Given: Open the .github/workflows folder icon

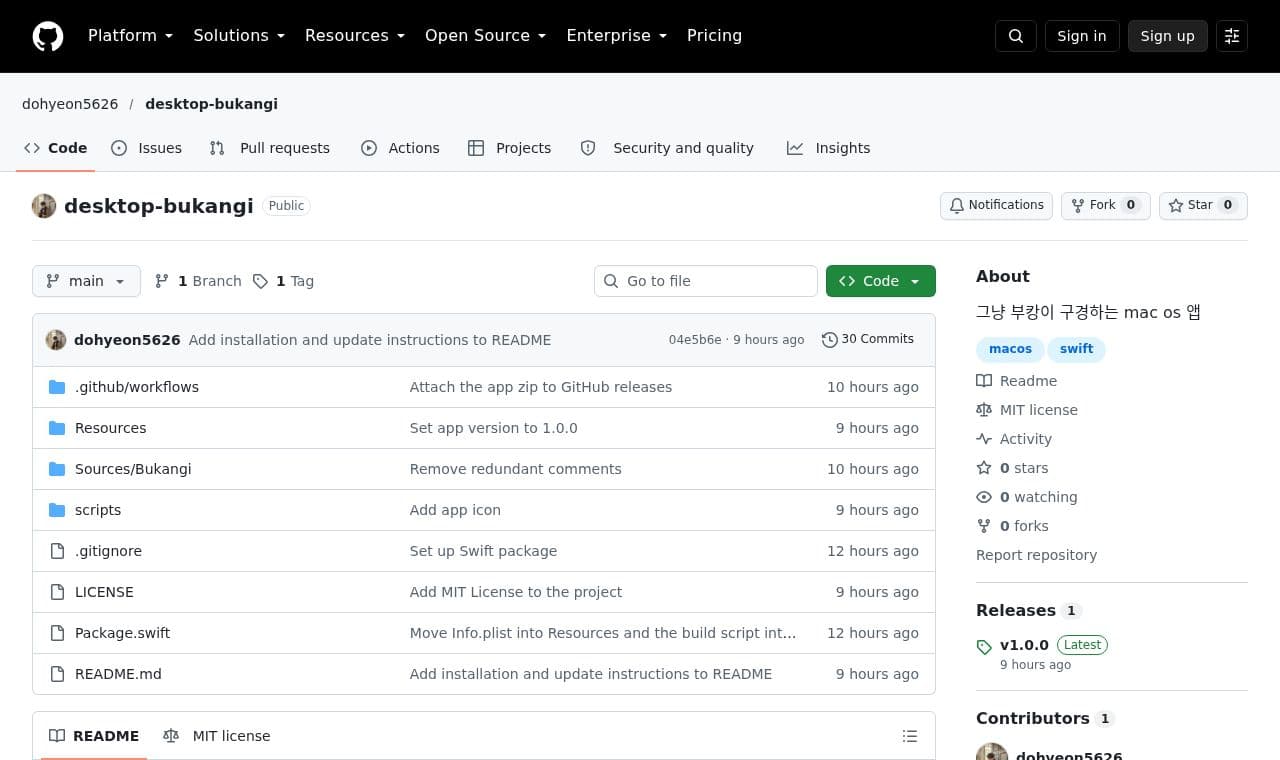Looking at the screenshot, I should [57, 387].
